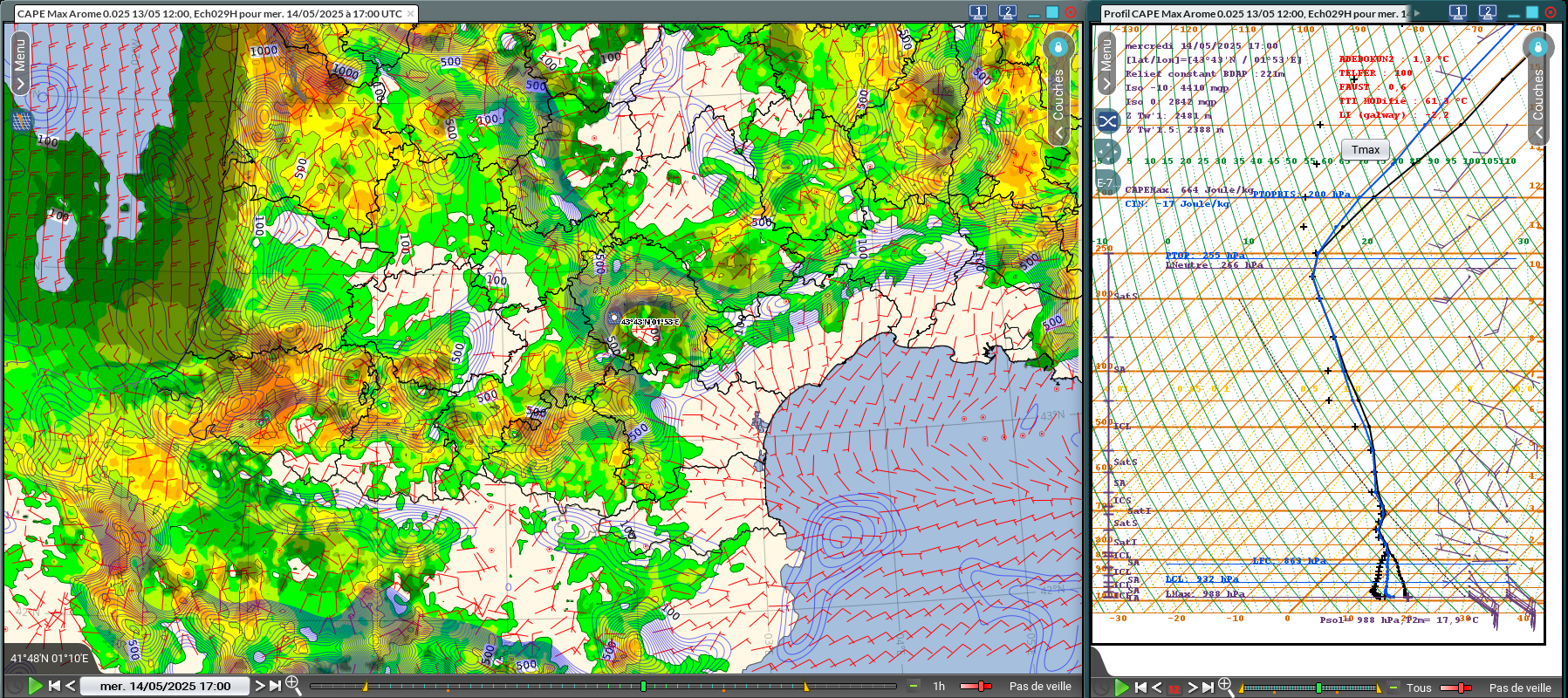Click the Tmax button on the profile
Viewport: 1568px width, 698px height.
point(1366,149)
